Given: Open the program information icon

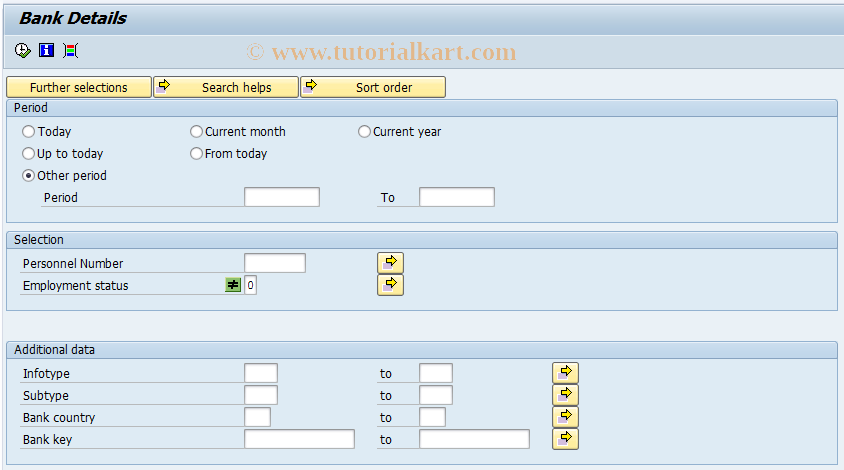Looking at the screenshot, I should tap(46, 51).
